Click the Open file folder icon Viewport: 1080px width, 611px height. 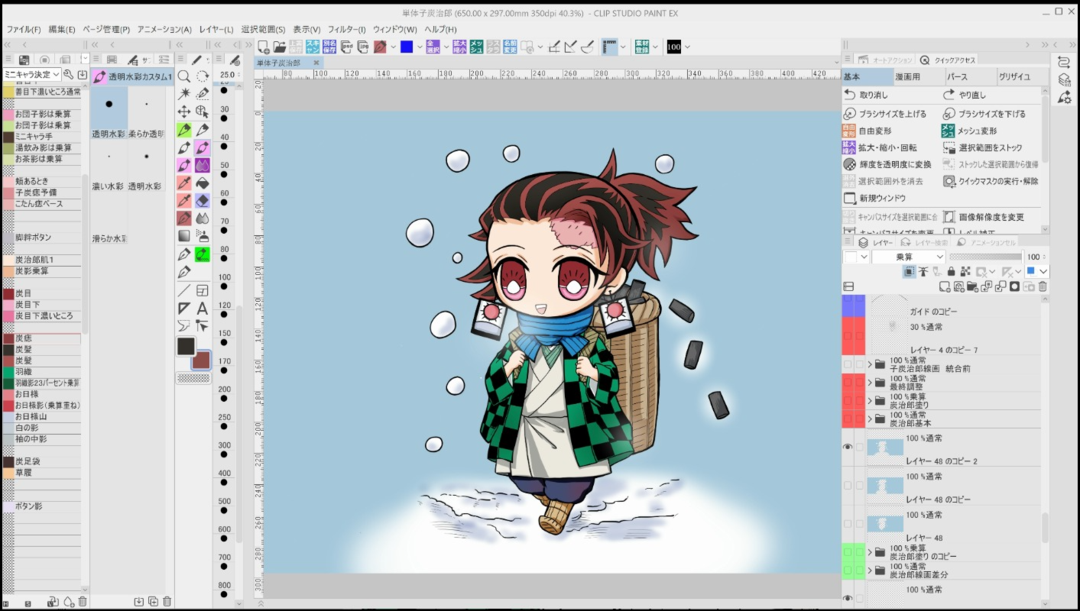[280, 47]
